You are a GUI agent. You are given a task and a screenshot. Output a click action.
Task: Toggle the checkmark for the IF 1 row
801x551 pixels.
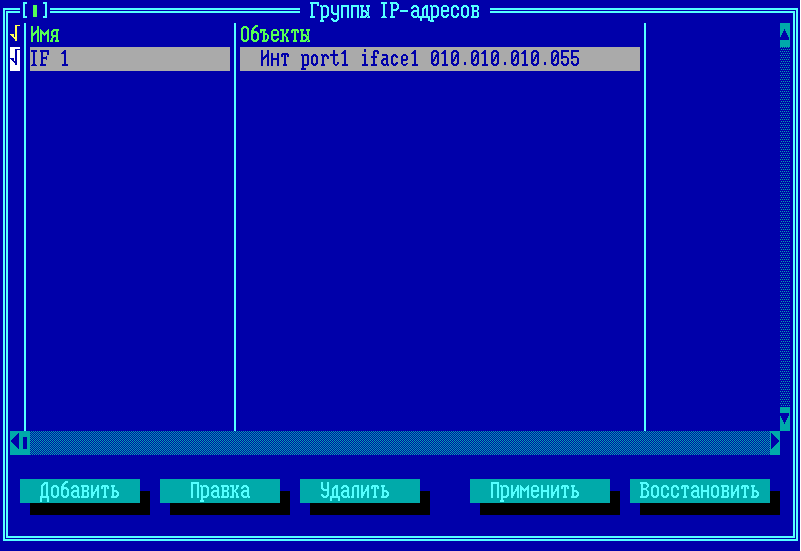(x=14, y=59)
